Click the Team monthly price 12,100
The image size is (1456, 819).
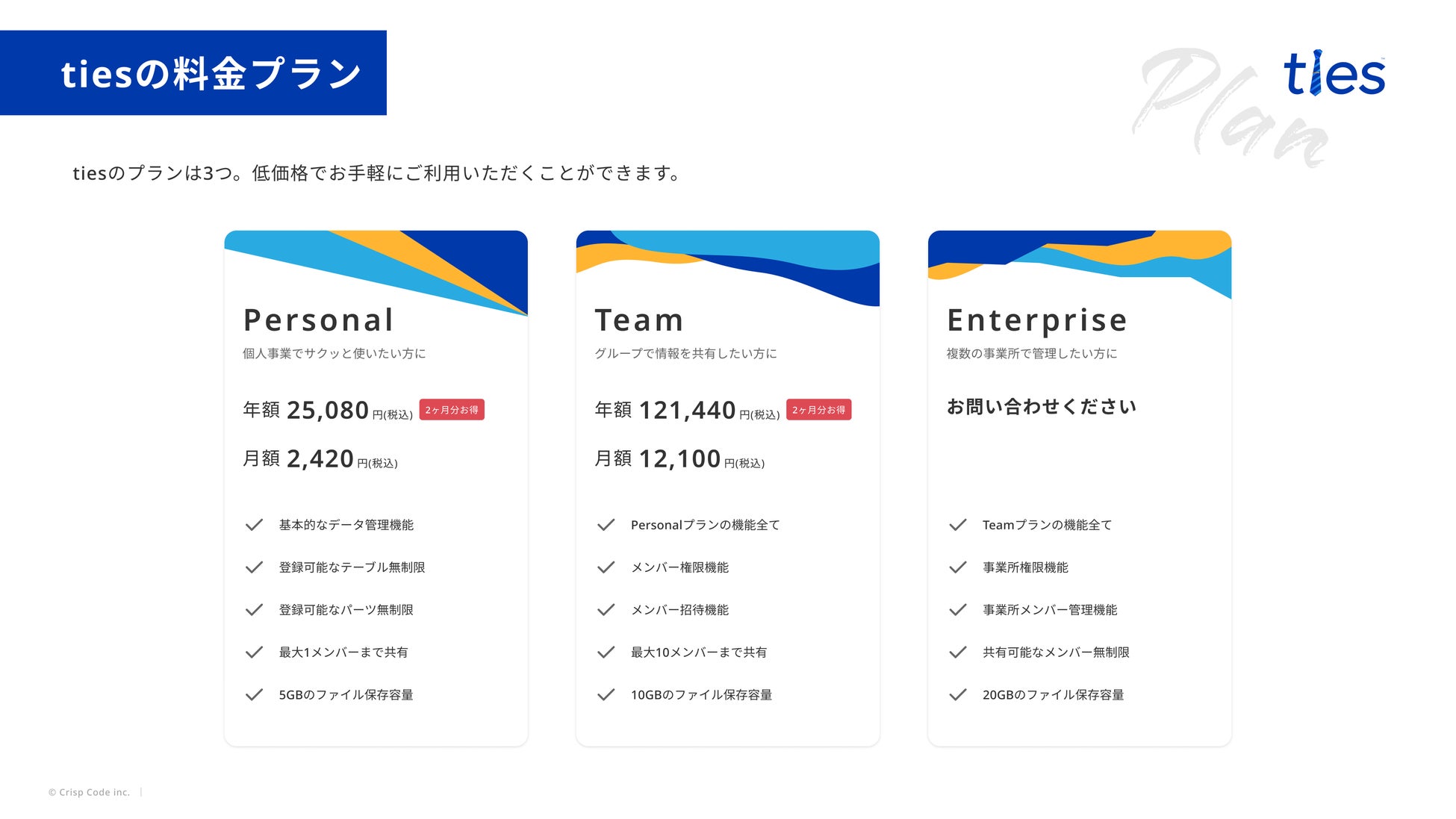(679, 458)
